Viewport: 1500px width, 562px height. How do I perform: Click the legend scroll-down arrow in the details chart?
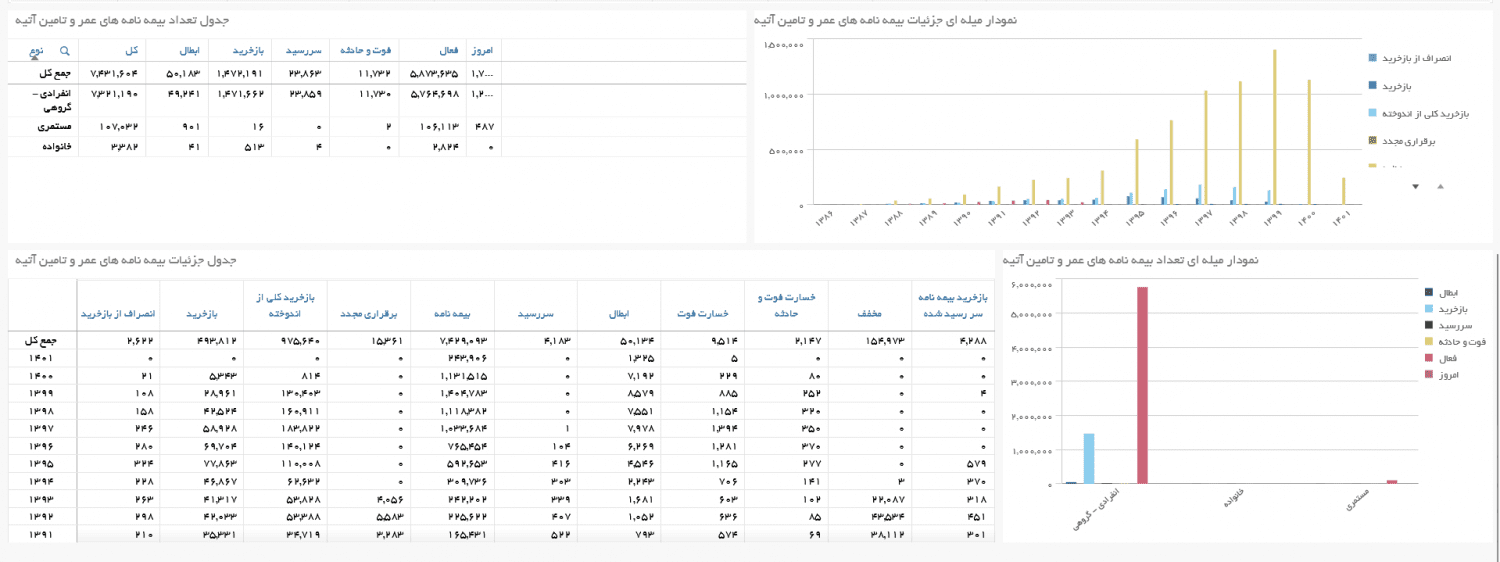click(x=1415, y=186)
